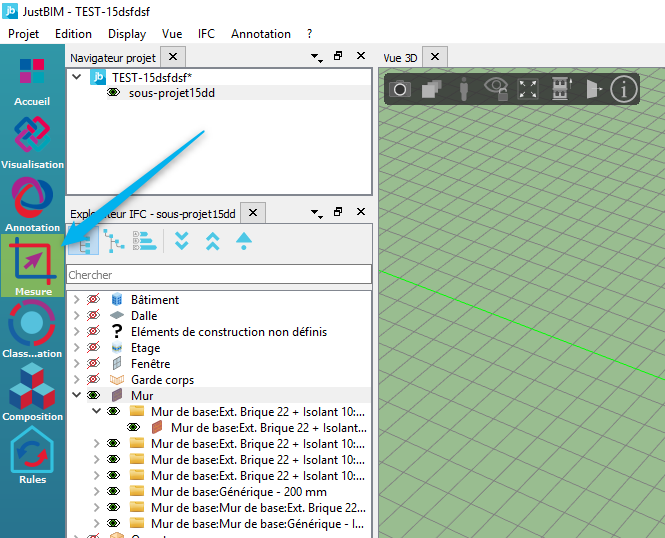
Task: Expand the Etage node
Action: pos(77,348)
